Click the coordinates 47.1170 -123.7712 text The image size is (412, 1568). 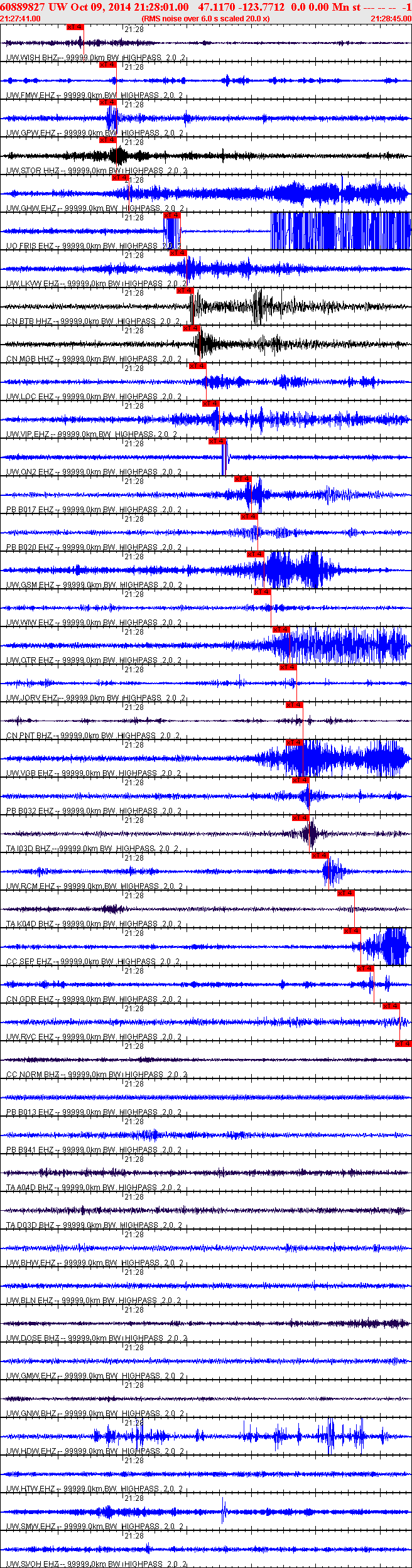click(x=241, y=7)
